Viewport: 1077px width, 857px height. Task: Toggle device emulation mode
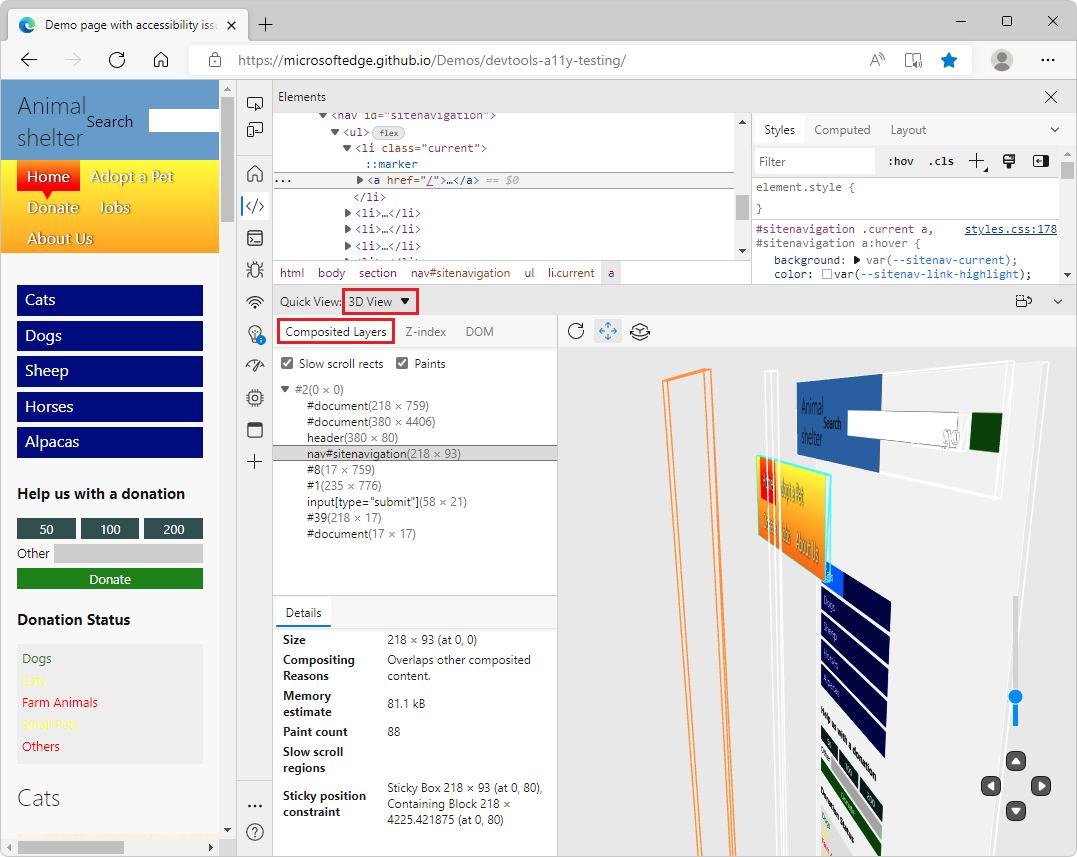(x=254, y=130)
